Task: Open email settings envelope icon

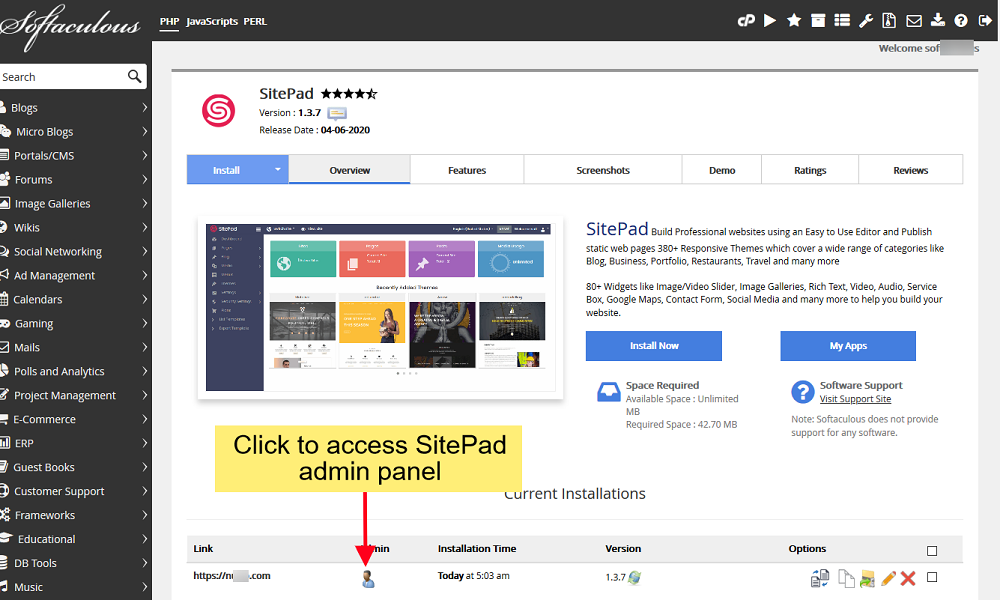Action: coord(913,21)
